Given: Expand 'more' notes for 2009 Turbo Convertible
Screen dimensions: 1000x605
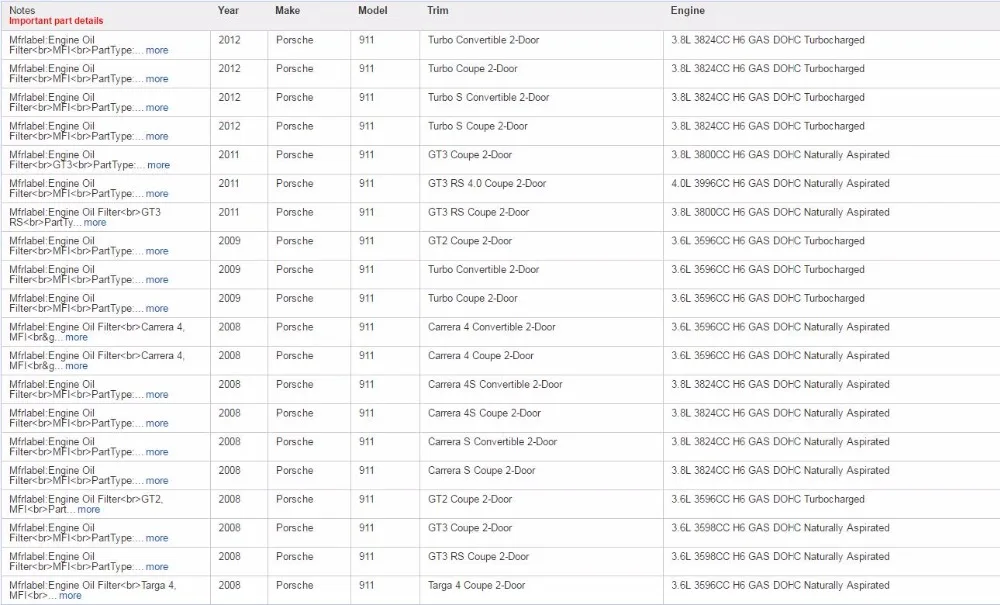Looking at the screenshot, I should pyautogui.click(x=157, y=280).
